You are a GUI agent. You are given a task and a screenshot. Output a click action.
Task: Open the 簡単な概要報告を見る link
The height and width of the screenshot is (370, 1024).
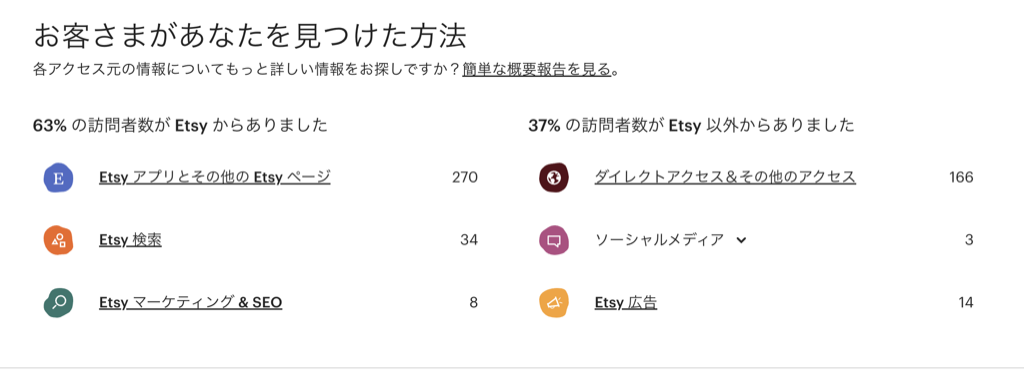[x=537, y=70]
